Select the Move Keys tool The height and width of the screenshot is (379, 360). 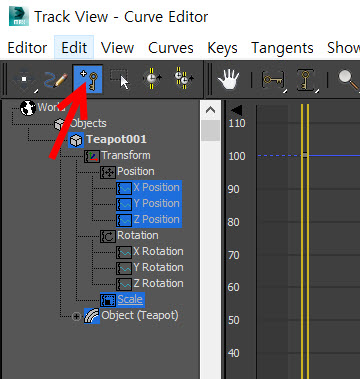pyautogui.click(x=24, y=80)
